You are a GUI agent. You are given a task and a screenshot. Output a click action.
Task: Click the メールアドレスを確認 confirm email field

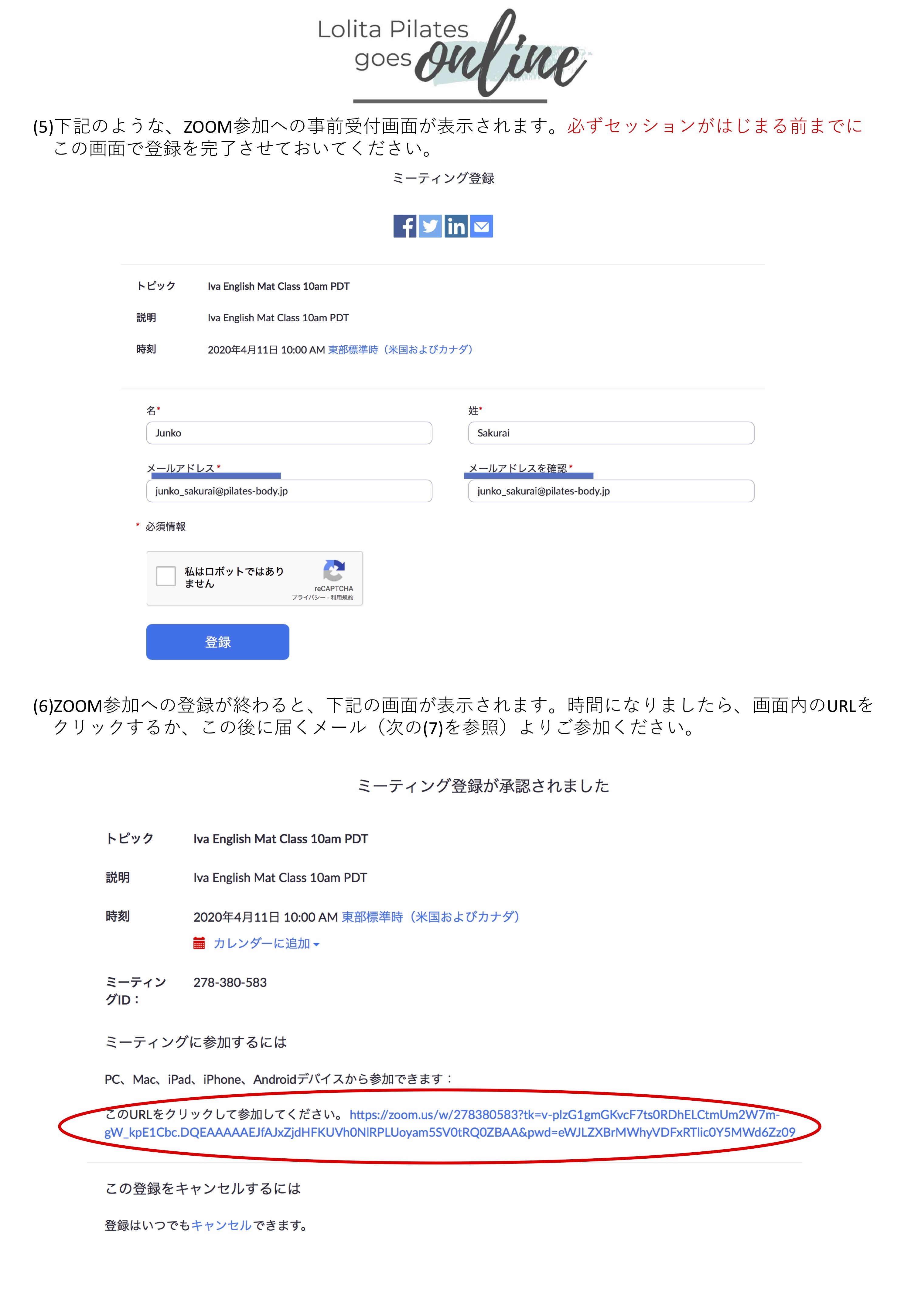click(611, 491)
